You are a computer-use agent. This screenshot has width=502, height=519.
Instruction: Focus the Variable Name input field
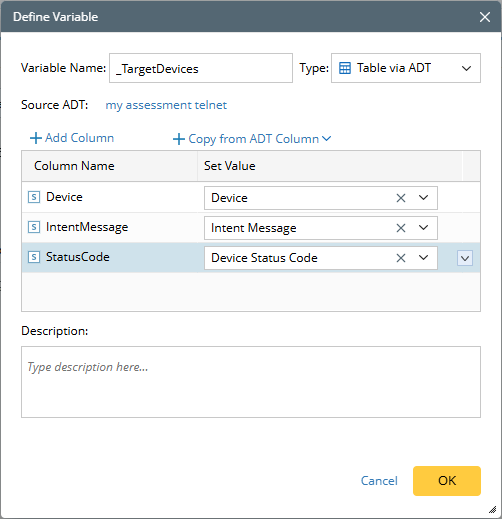click(201, 68)
